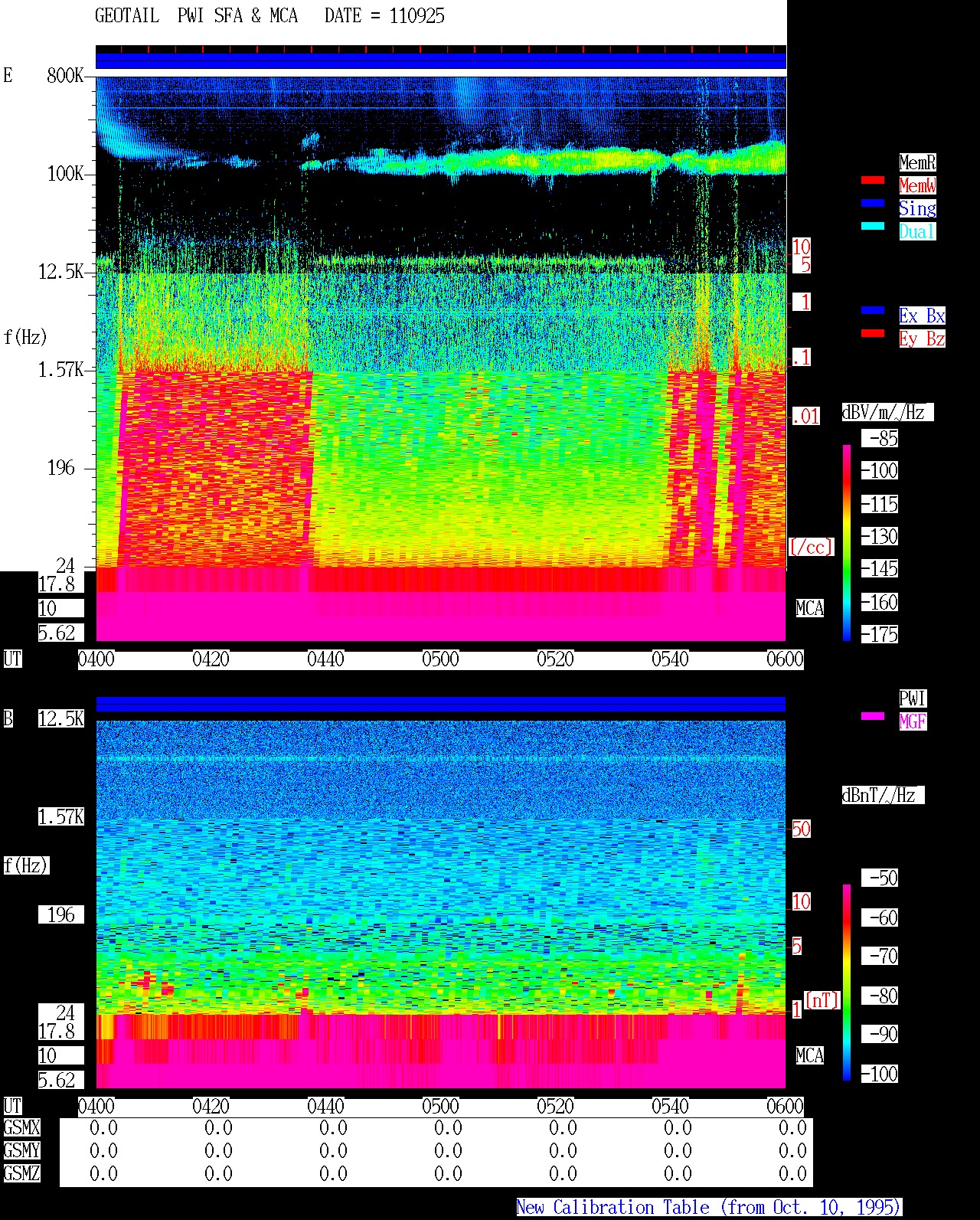Click the [nT] magnetic field axis label

coord(822,1000)
